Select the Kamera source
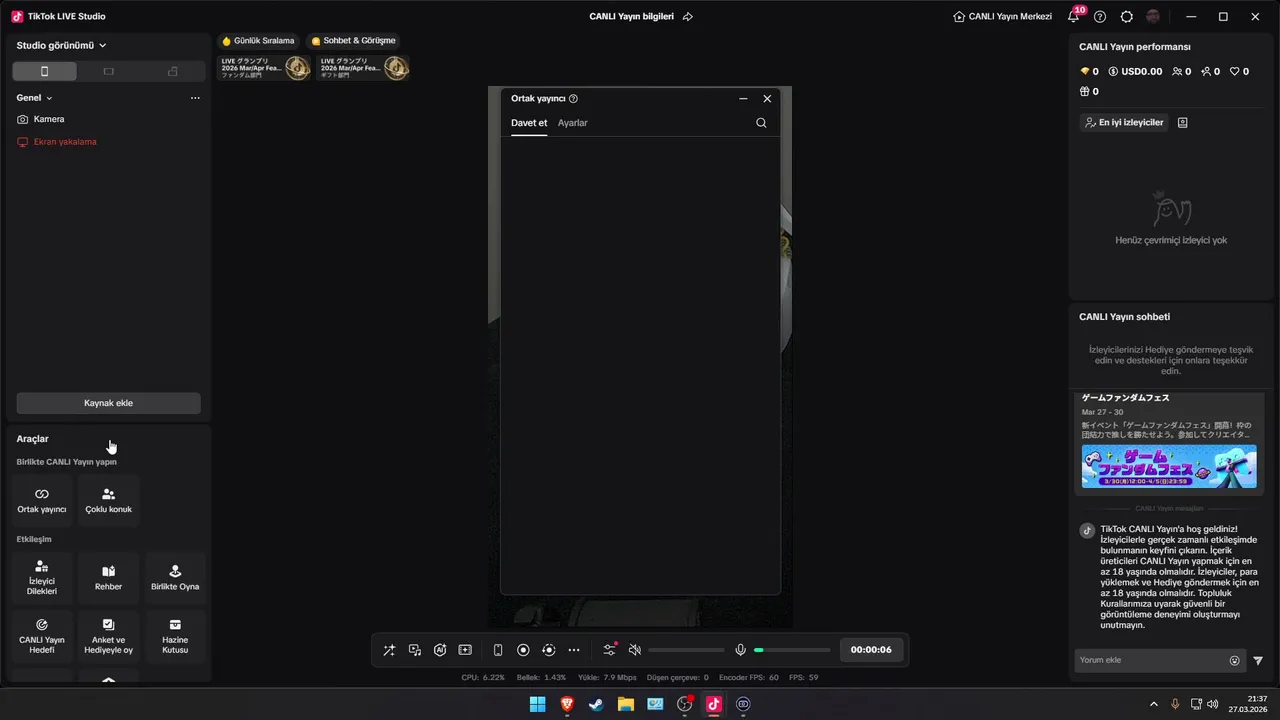The image size is (1280, 720). 108,119
